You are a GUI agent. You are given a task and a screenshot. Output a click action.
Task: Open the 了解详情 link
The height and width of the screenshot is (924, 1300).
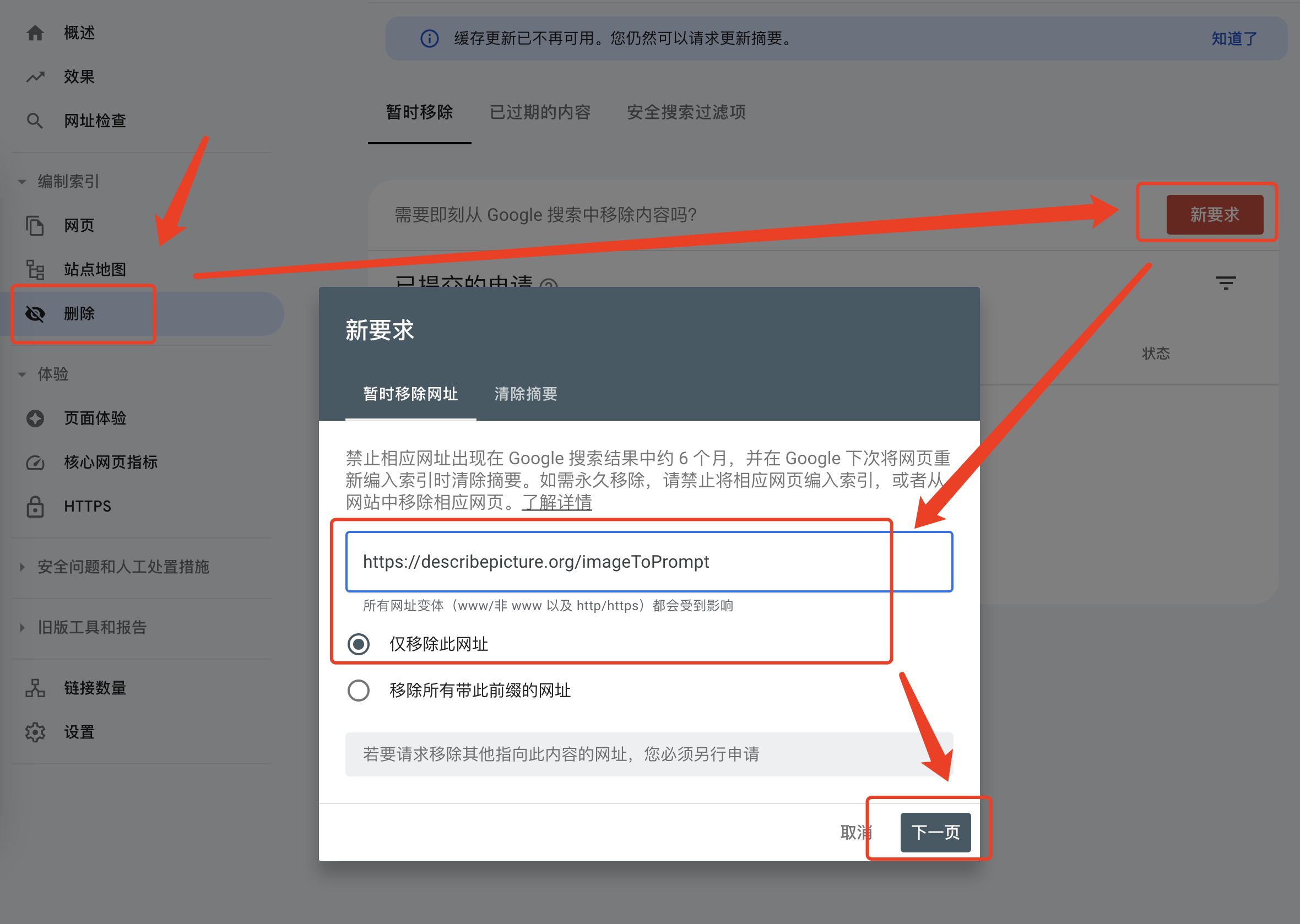556,502
